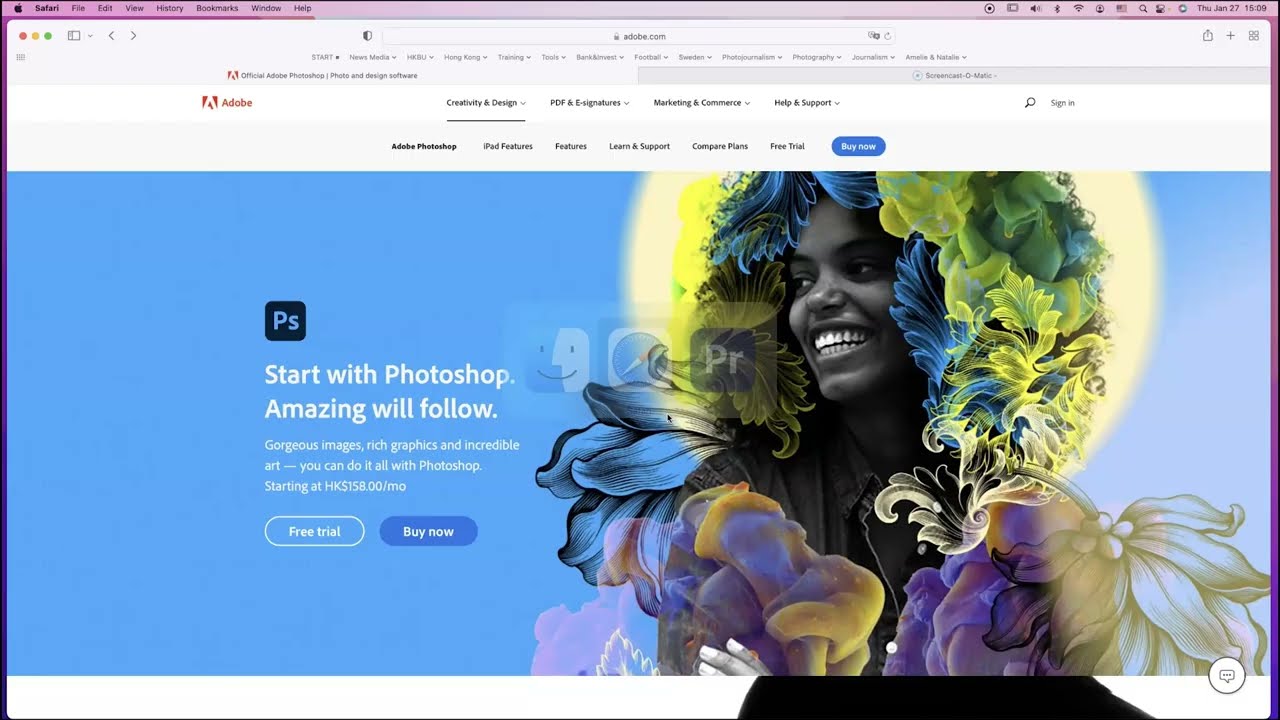Click the date and time in the menu bar
Screen dimensions: 1280x720
click(1231, 8)
